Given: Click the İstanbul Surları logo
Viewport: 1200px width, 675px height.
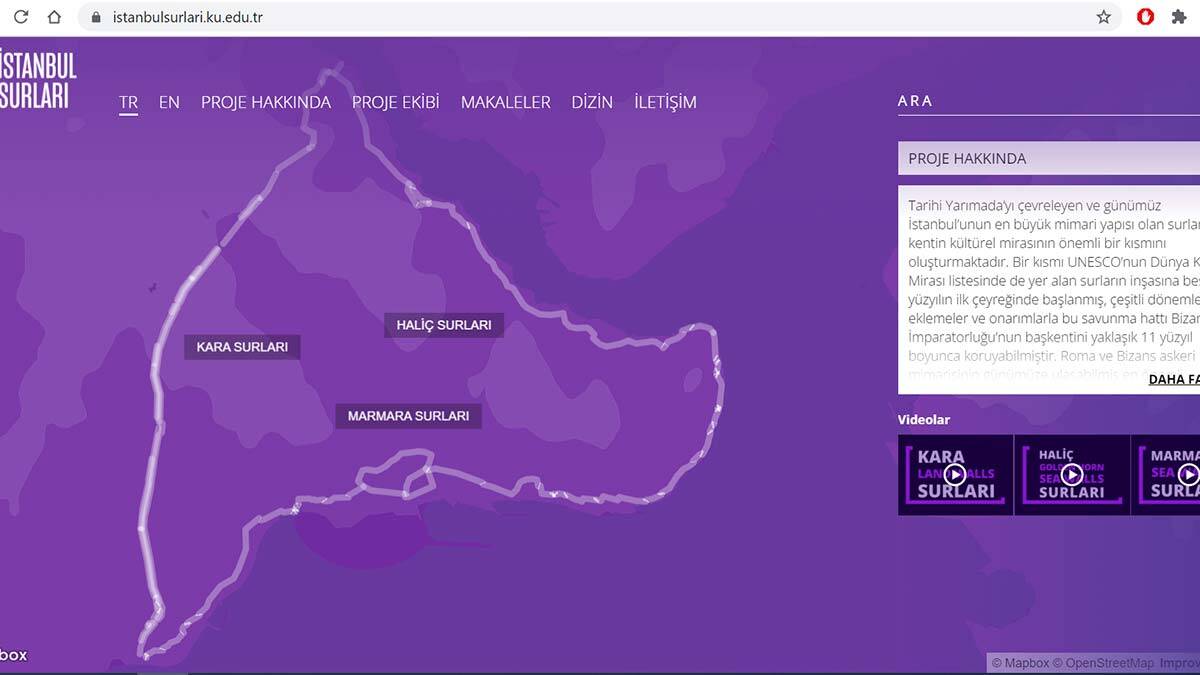Looking at the screenshot, I should 38,80.
